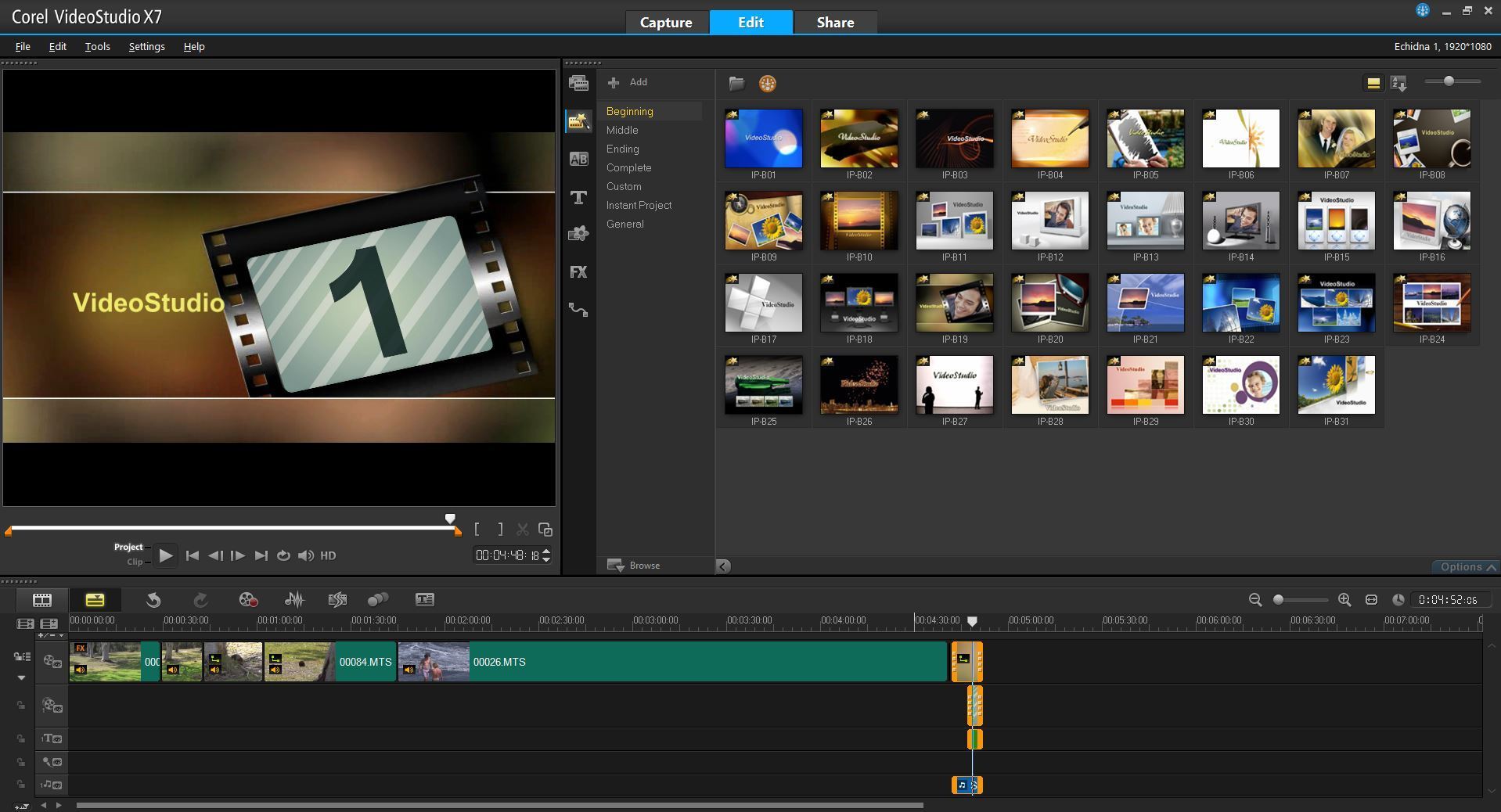This screenshot has width=1501, height=812.
Task: Open the Transition library panel
Action: click(x=578, y=159)
